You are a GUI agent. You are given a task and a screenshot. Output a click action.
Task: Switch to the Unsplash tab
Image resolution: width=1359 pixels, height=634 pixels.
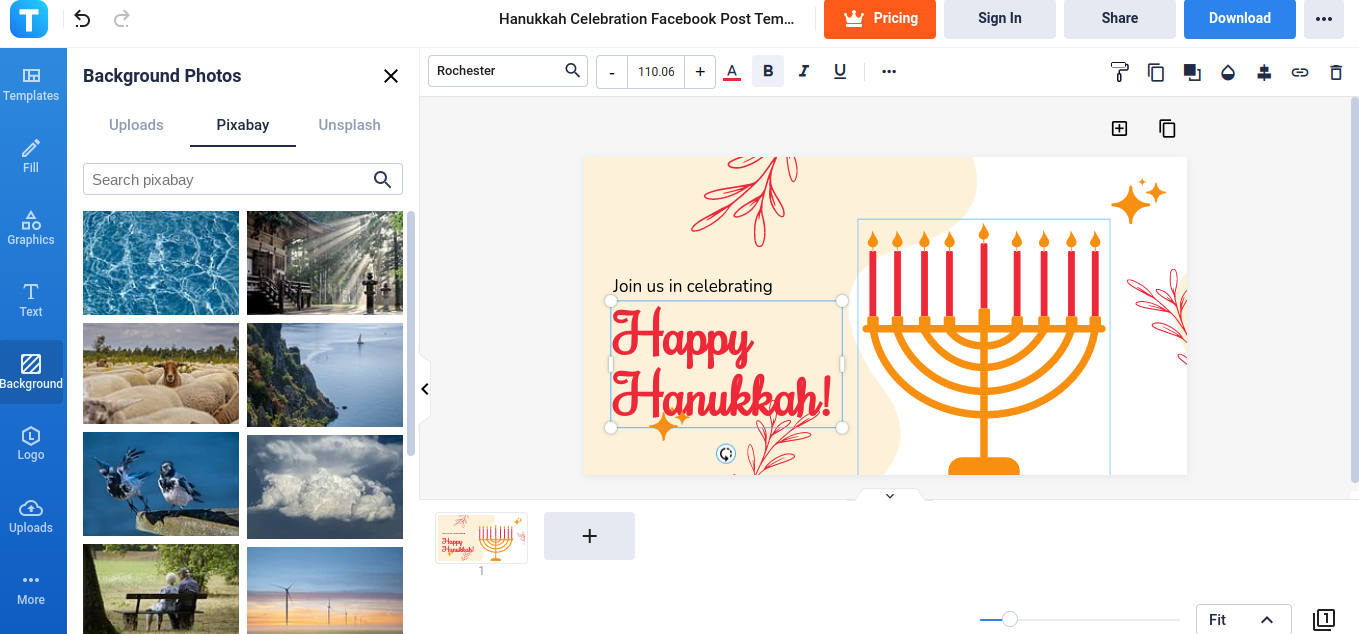pos(349,124)
